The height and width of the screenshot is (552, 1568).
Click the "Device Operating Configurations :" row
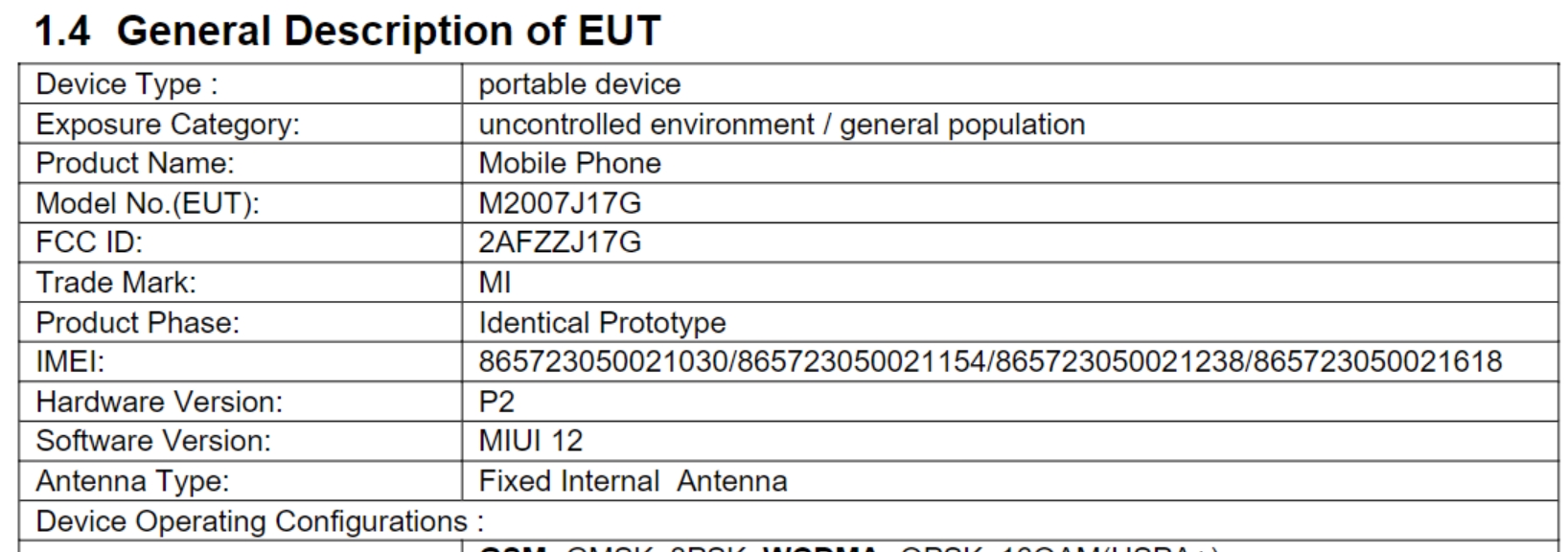(x=260, y=521)
